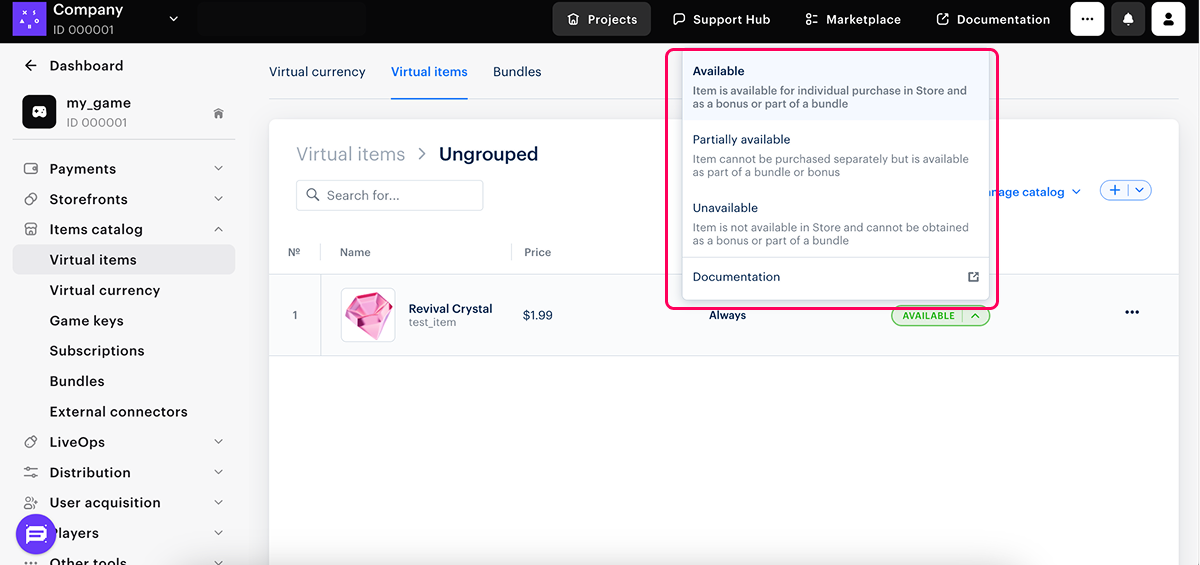
Task: Expand the Company selector dropdown
Action: (x=174, y=19)
